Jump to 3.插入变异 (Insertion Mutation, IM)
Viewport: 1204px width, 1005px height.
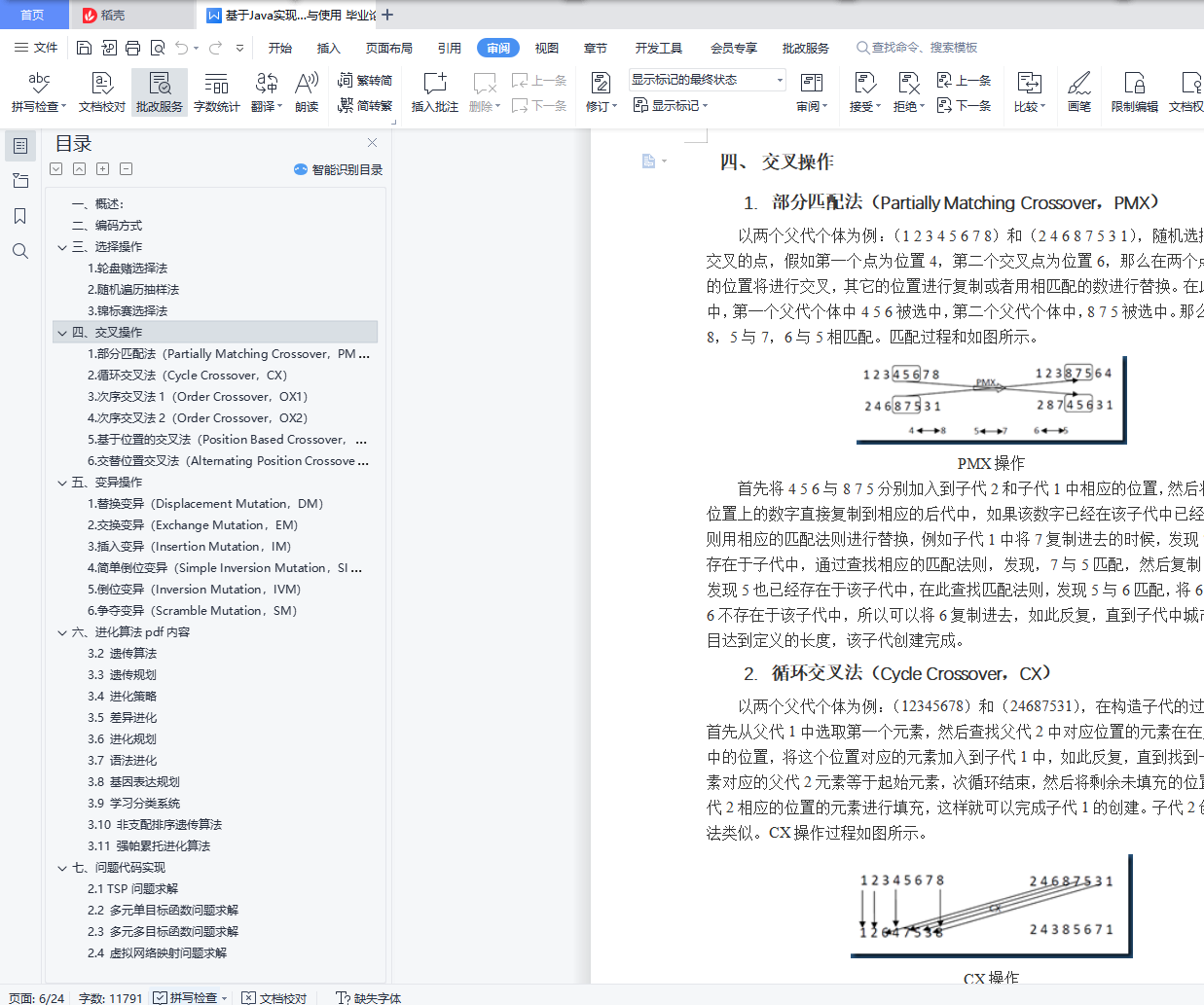190,547
